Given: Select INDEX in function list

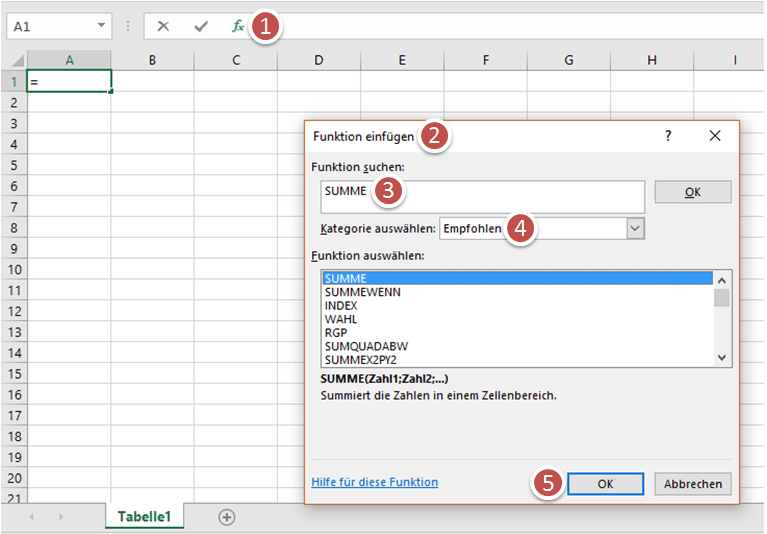Looking at the screenshot, I should point(518,306).
